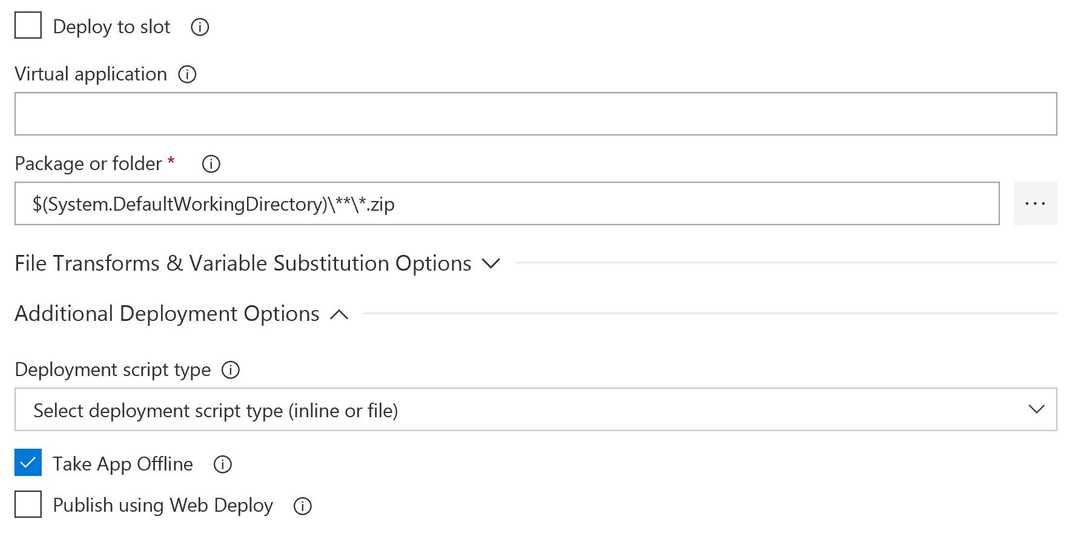
Task: Collapse Additional Deployment Options section
Action: 167,314
